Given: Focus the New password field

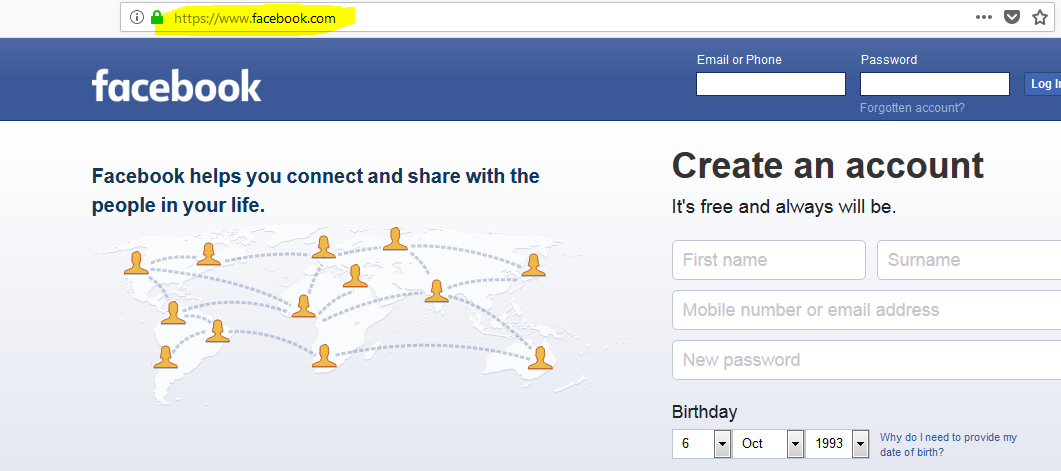Looking at the screenshot, I should pos(866,360).
